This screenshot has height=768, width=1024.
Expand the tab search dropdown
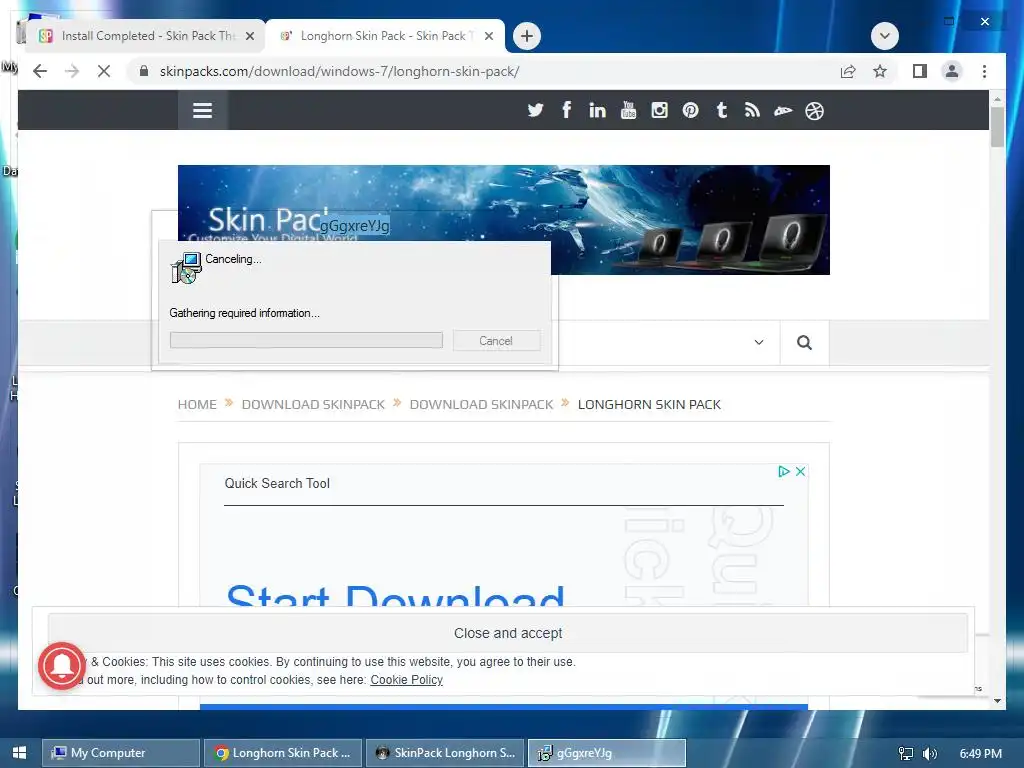[x=885, y=36]
